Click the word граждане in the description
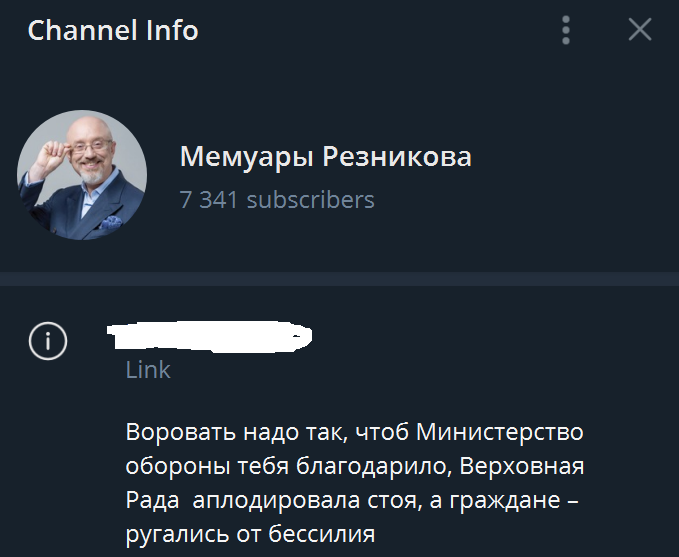This screenshot has height=557, width=679. point(504,501)
